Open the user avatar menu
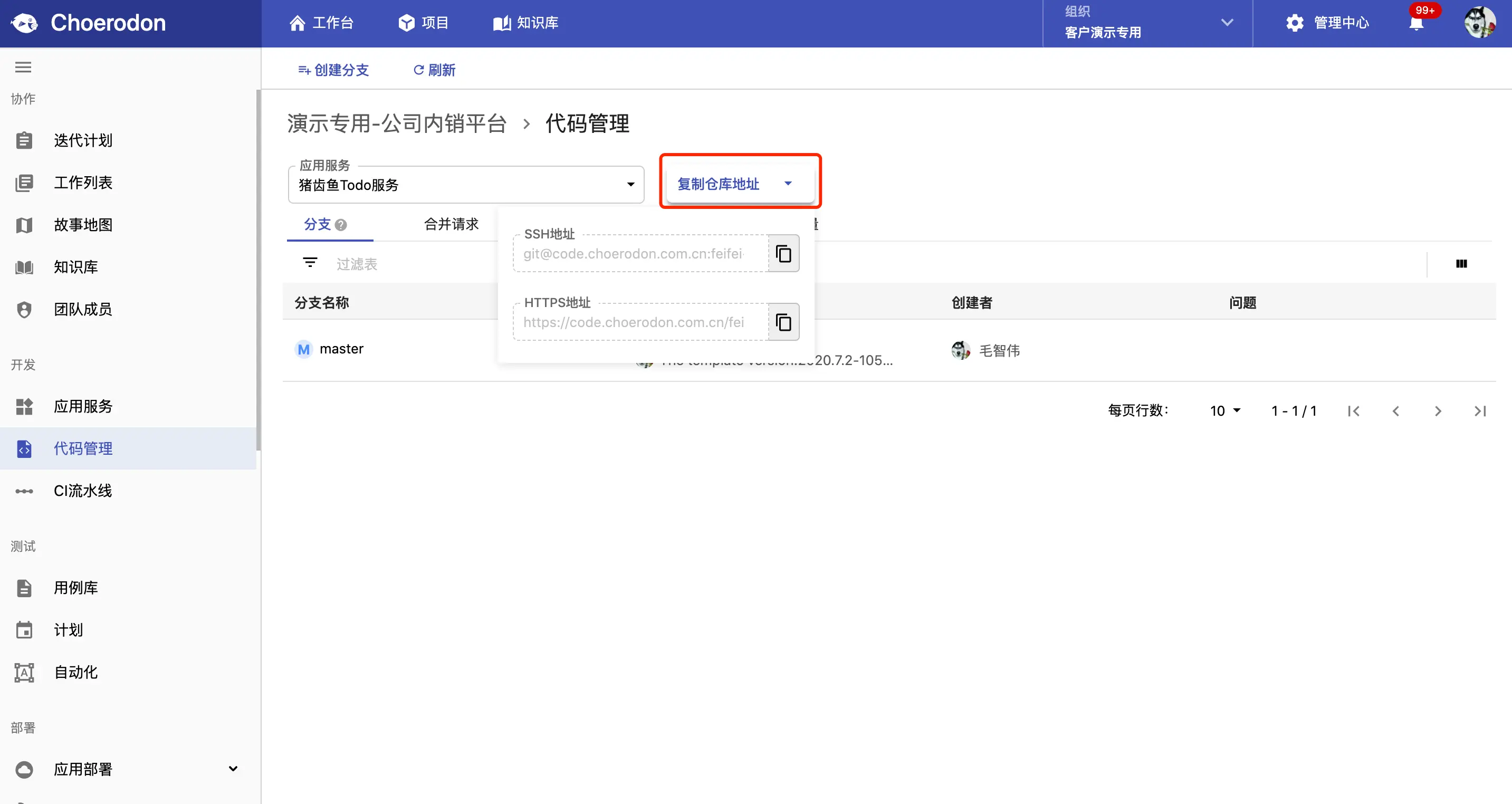 (x=1479, y=23)
